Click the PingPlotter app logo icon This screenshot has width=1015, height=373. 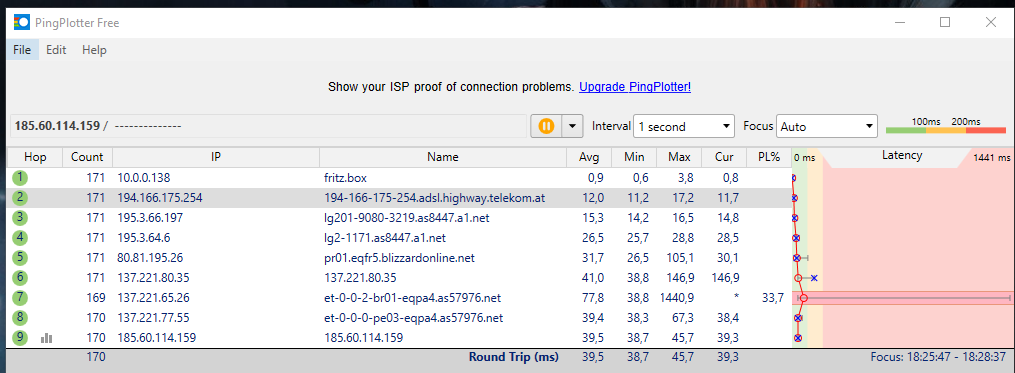click(x=21, y=23)
